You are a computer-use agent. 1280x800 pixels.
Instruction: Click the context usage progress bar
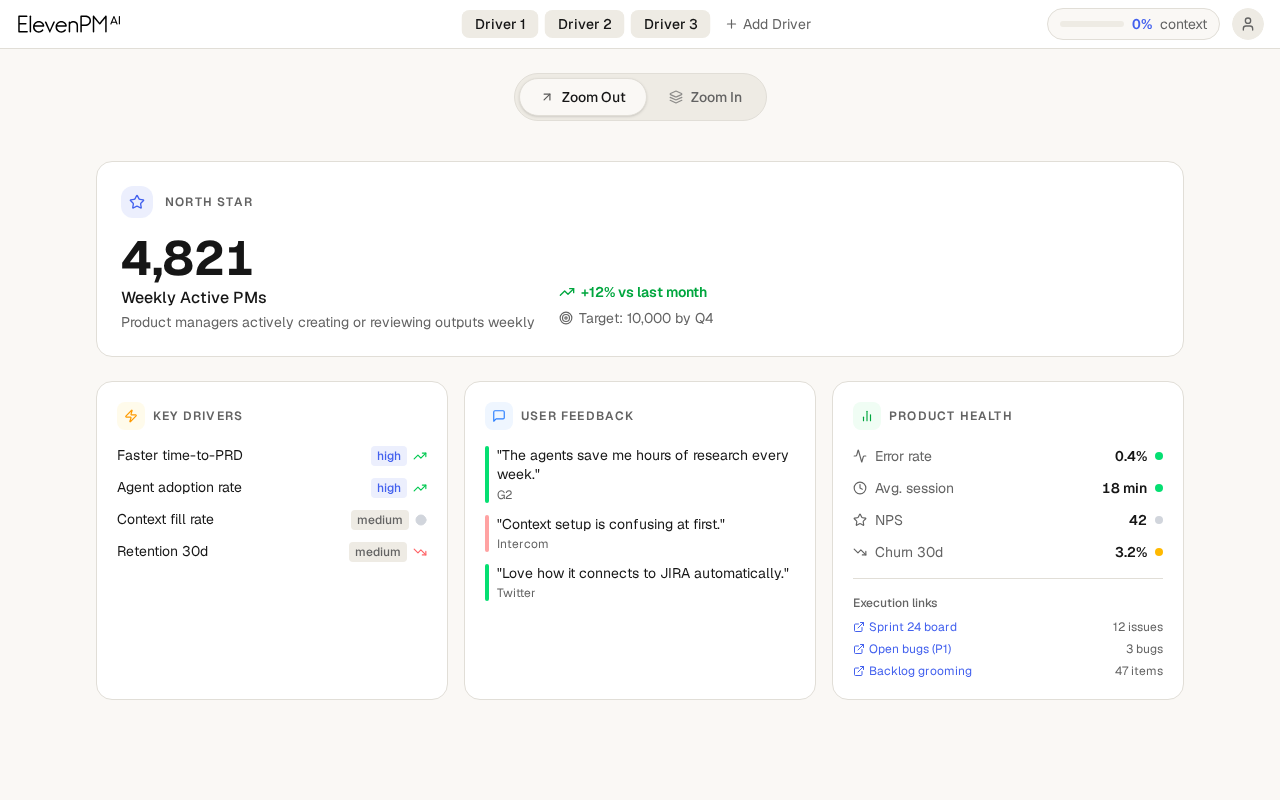(x=1092, y=24)
